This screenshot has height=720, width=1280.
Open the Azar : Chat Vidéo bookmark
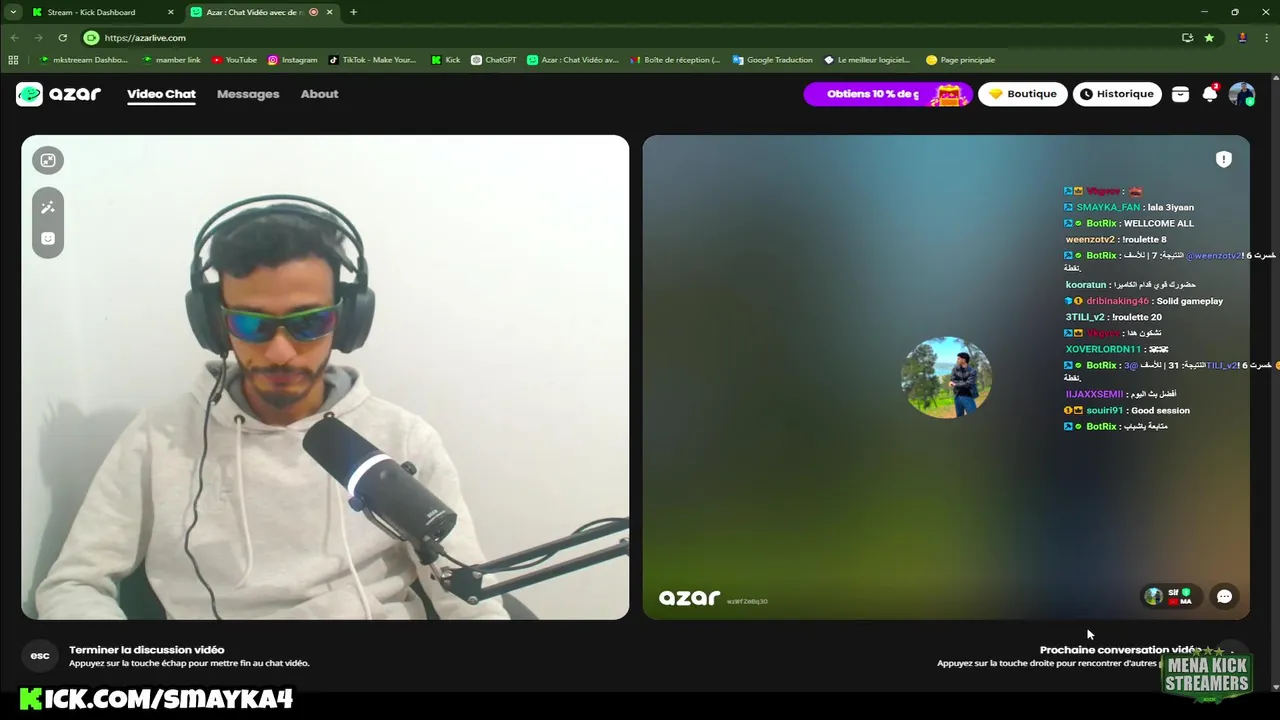573,60
